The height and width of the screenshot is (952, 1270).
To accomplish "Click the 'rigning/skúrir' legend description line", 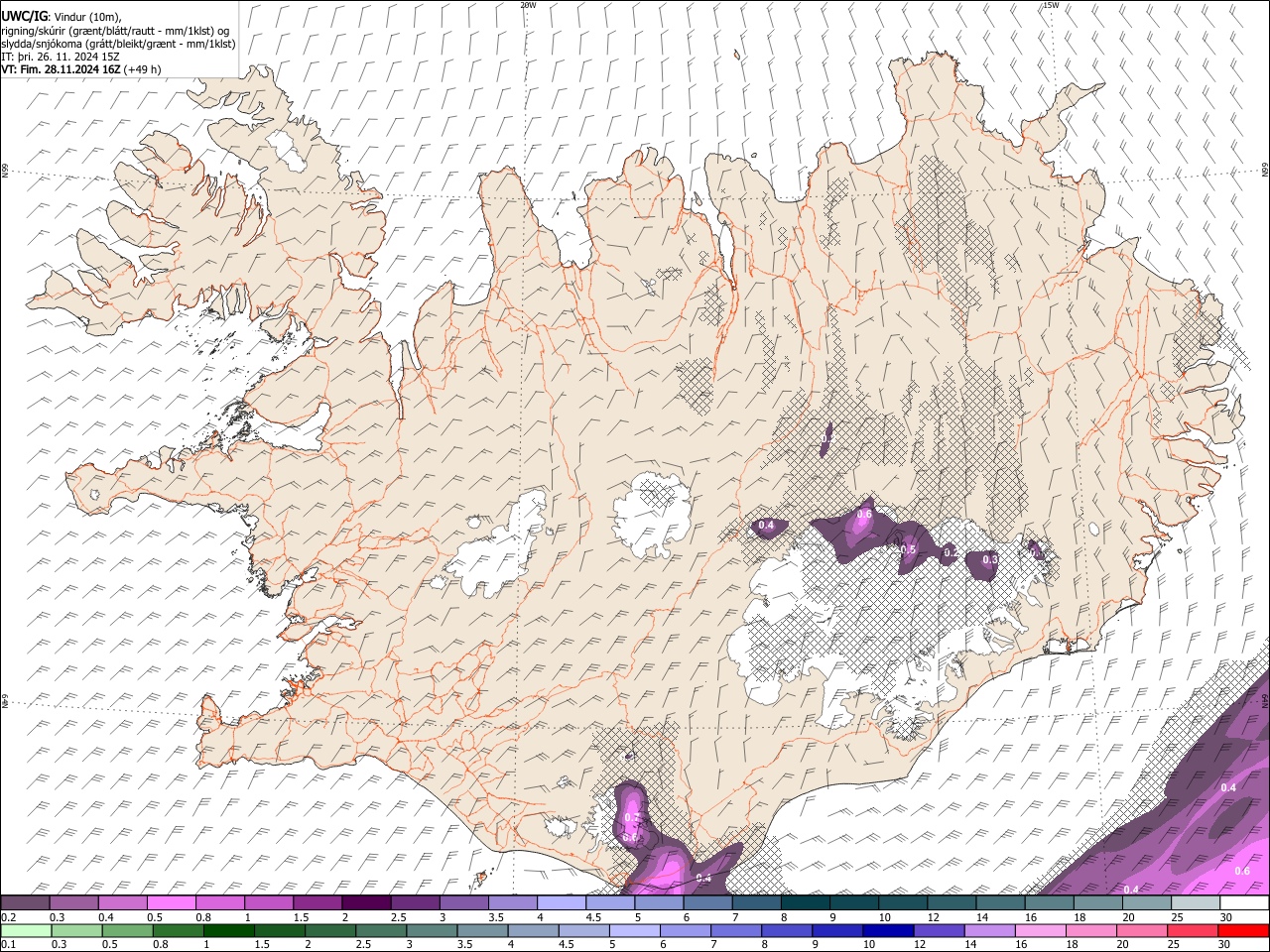I will [115, 31].
